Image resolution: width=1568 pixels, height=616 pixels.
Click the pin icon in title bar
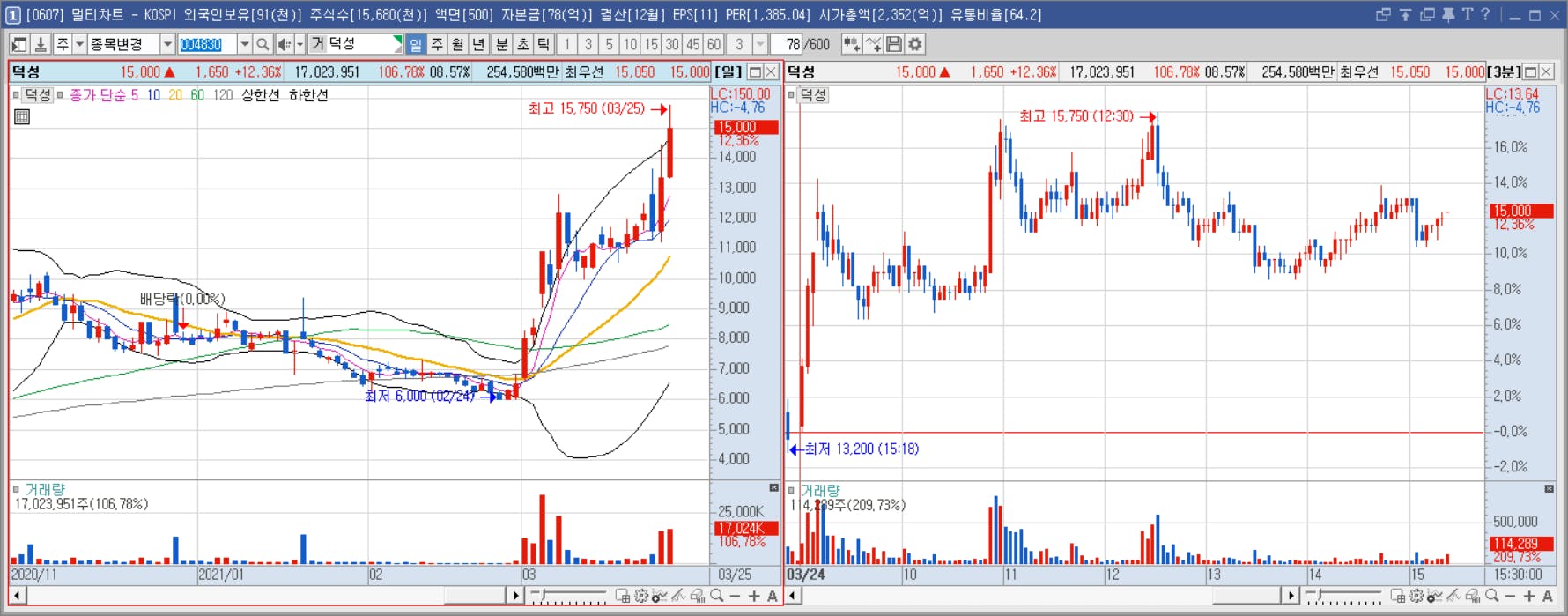pos(1448,15)
